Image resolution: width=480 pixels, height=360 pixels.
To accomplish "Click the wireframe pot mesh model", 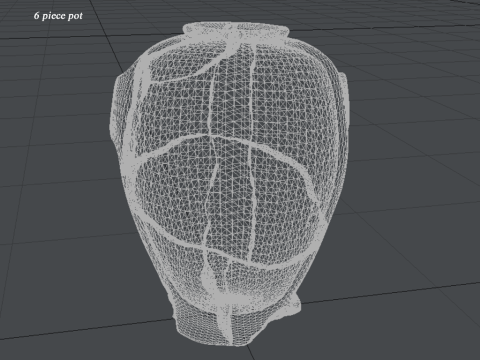I will coord(230,184).
